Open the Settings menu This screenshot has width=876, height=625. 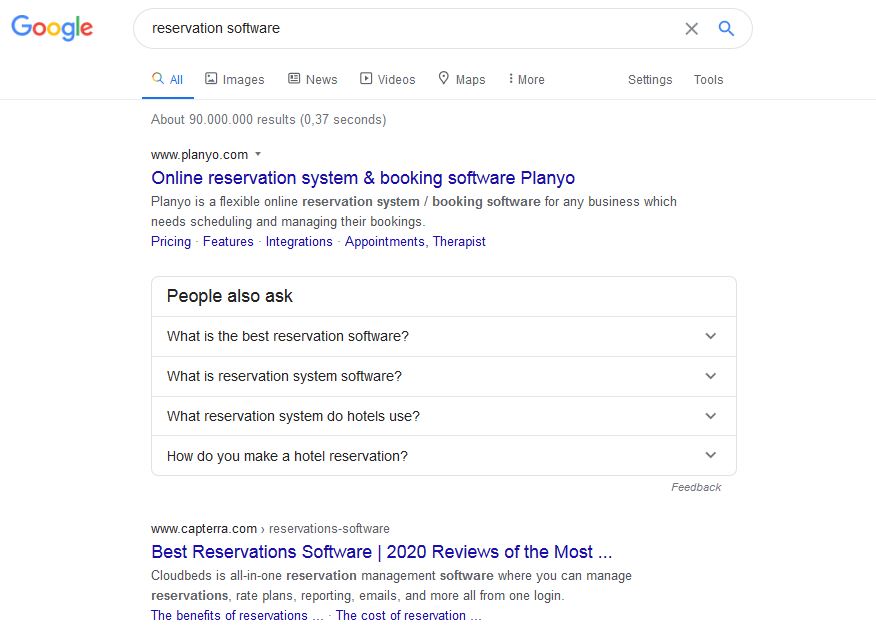[650, 79]
